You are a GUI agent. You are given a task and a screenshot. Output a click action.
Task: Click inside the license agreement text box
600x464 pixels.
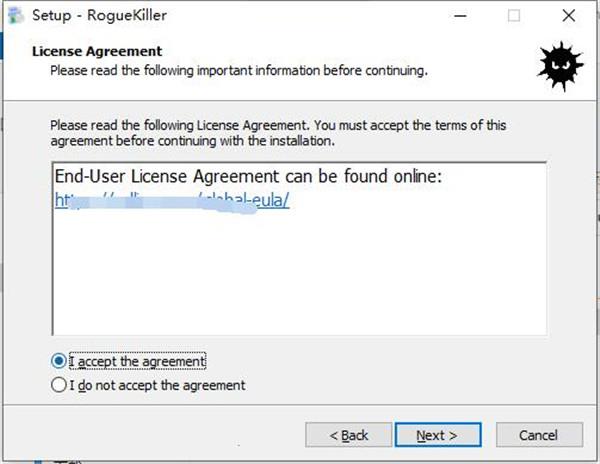click(x=299, y=249)
